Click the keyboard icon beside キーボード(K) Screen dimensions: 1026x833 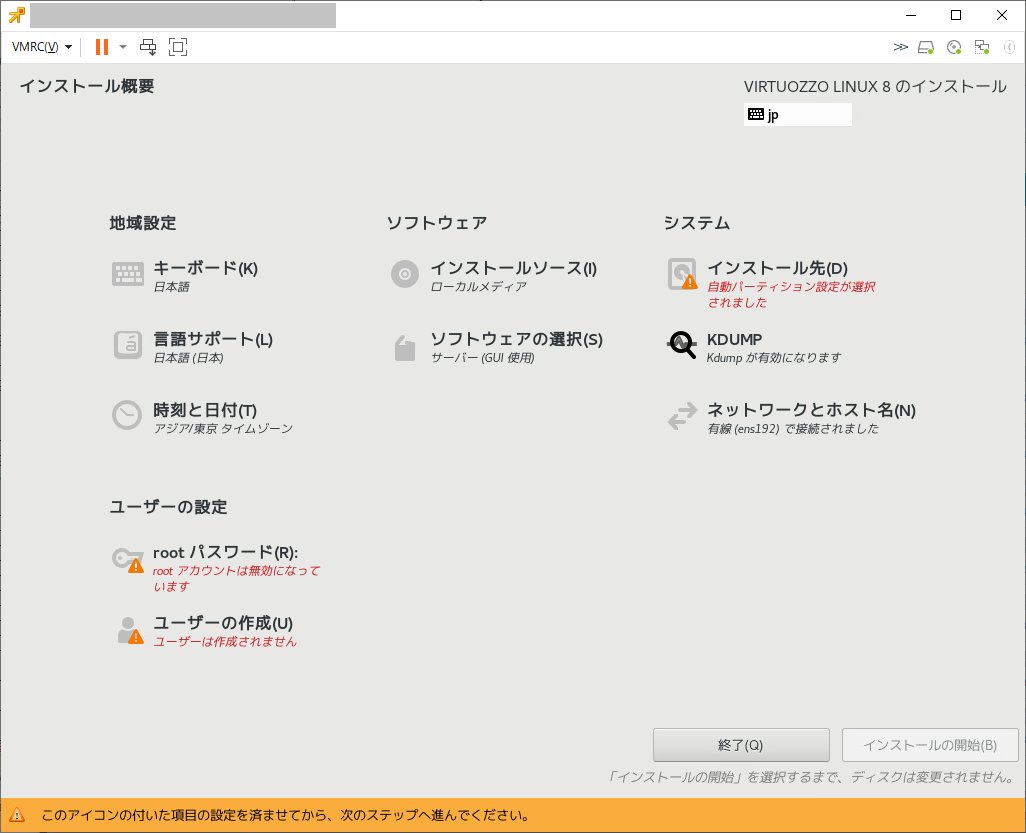pyautogui.click(x=128, y=274)
